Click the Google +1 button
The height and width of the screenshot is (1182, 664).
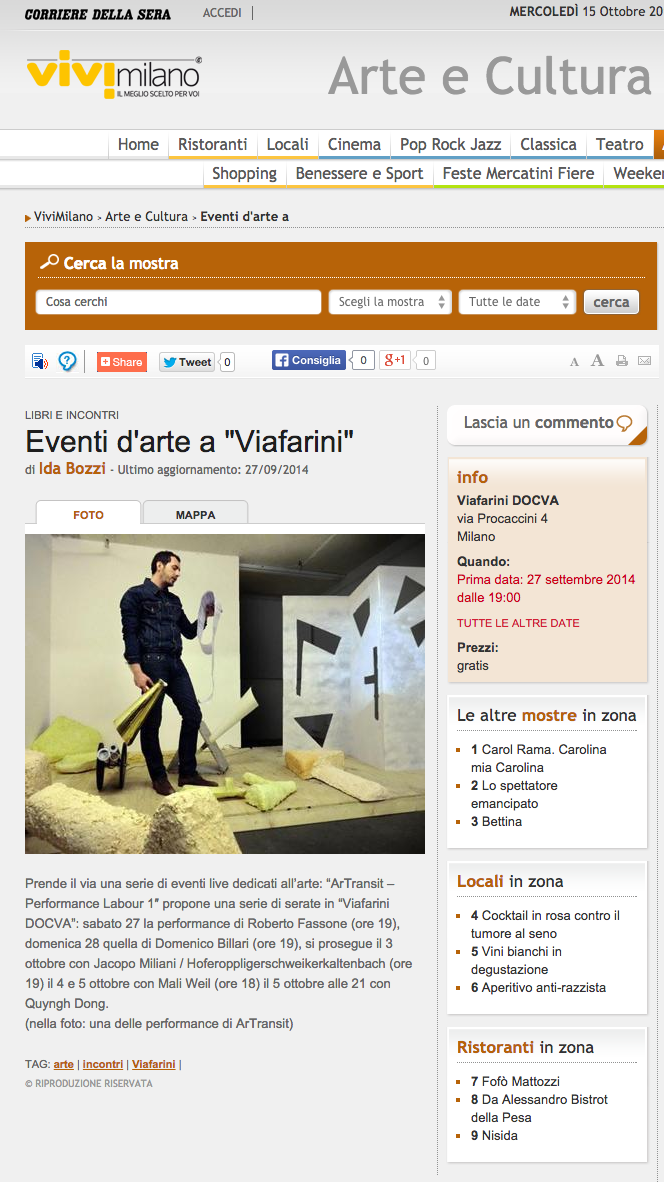(x=395, y=360)
